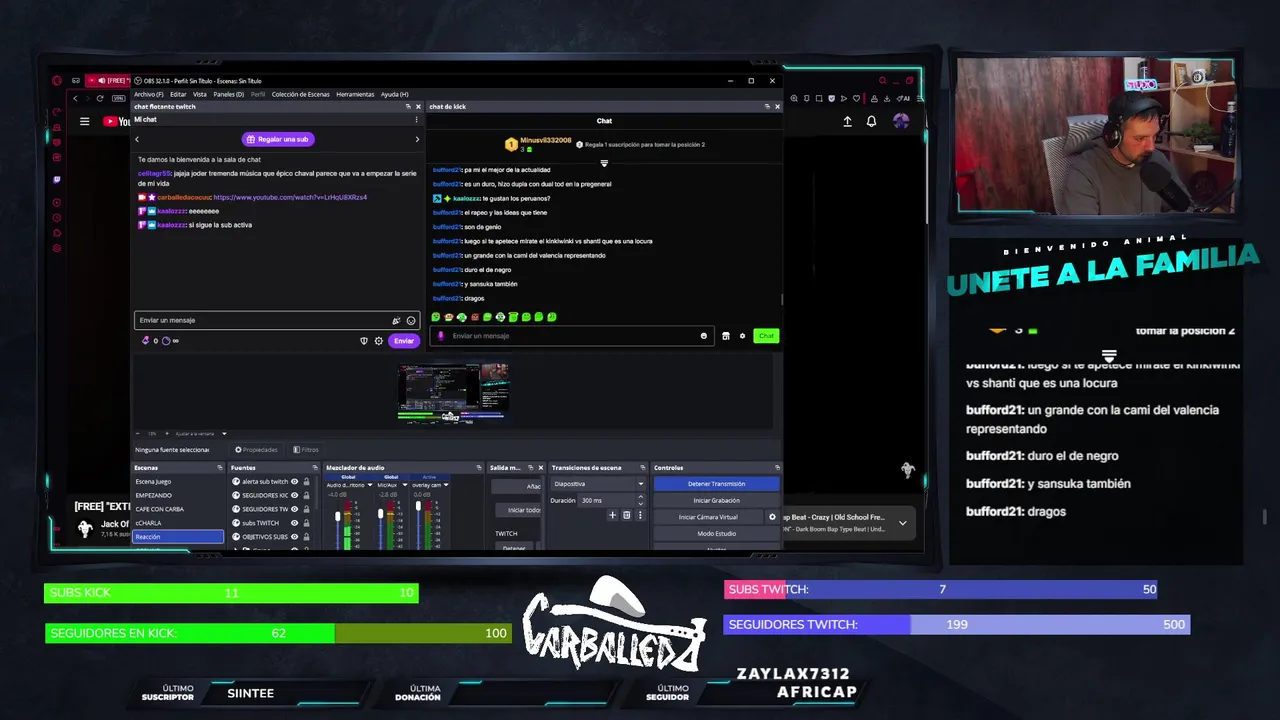Select the Reacción scene
The image size is (1280, 720).
click(178, 537)
